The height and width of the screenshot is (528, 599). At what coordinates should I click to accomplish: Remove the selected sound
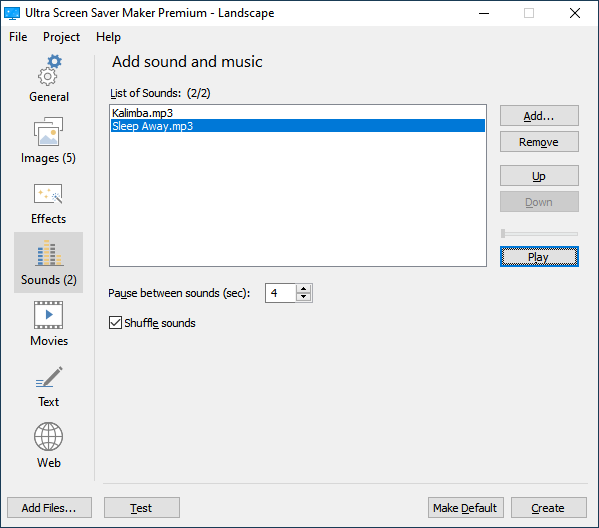pos(539,142)
